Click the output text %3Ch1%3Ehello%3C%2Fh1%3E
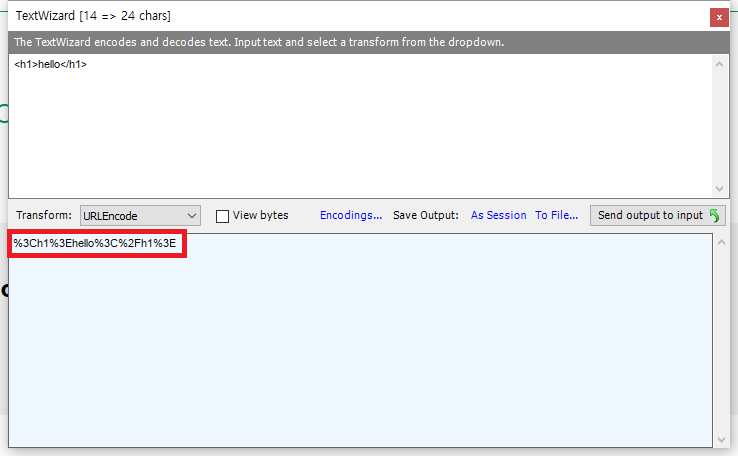This screenshot has height=456, width=738. point(95,243)
